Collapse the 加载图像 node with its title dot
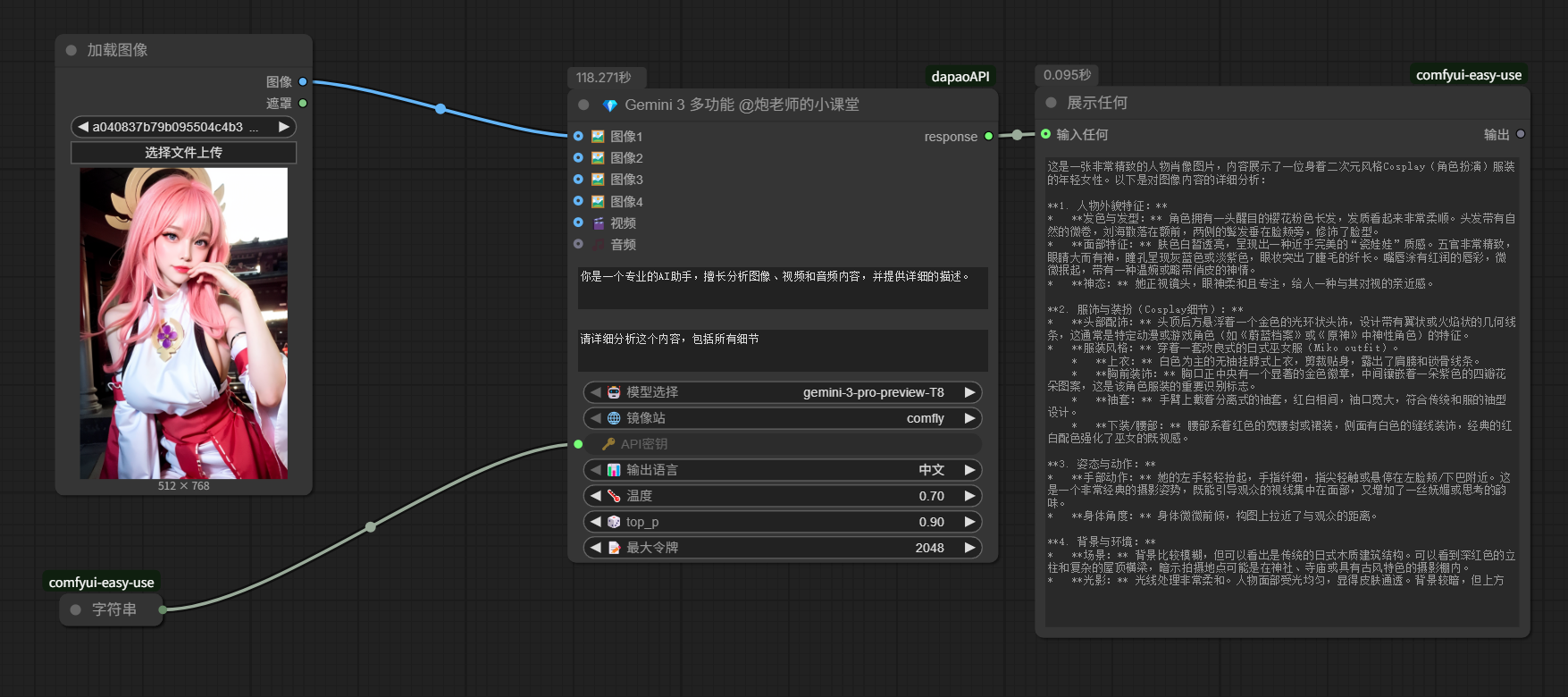1568x697 pixels. (x=71, y=51)
